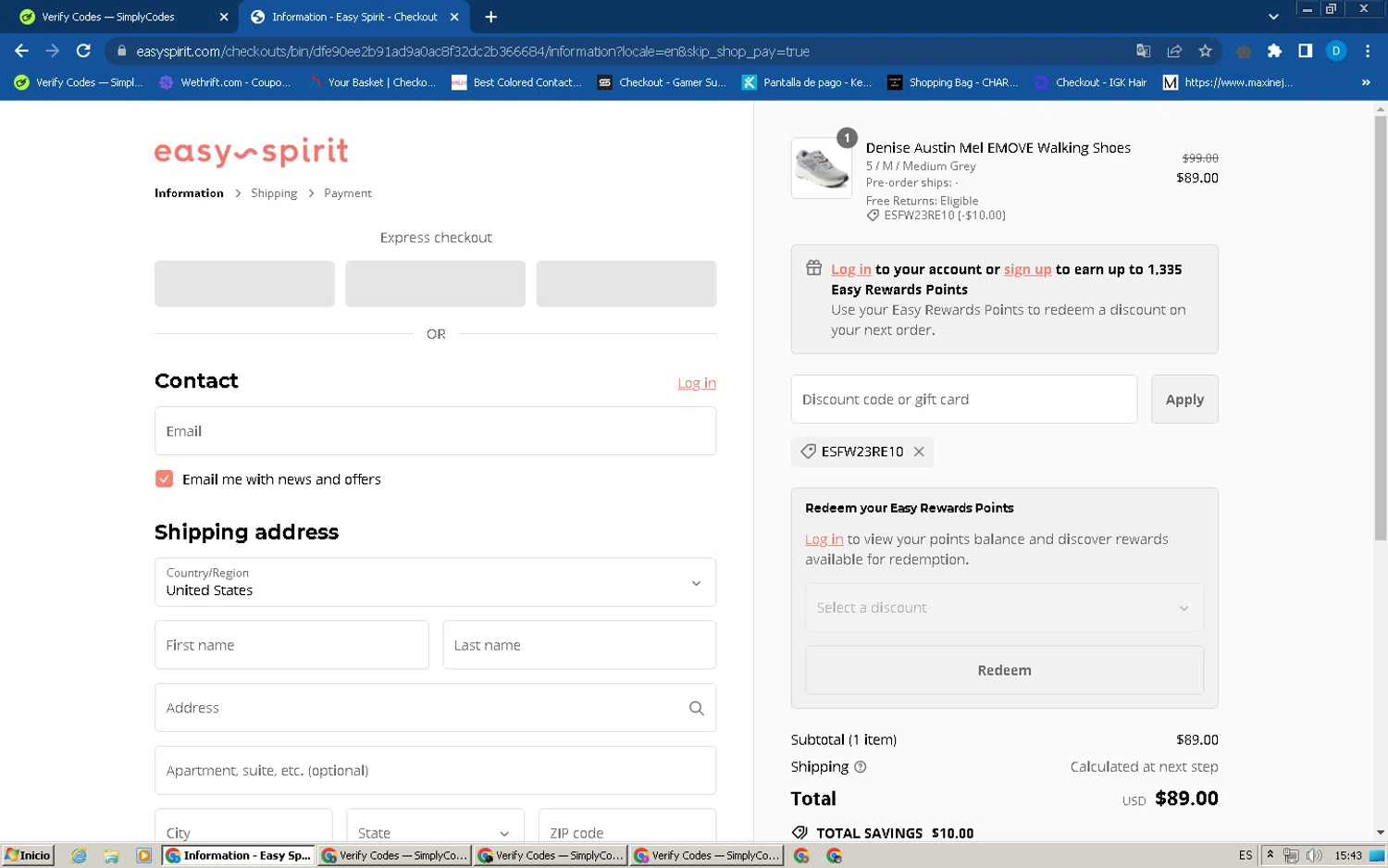Click the Discount code or gift card field
The height and width of the screenshot is (868, 1388).
point(963,400)
